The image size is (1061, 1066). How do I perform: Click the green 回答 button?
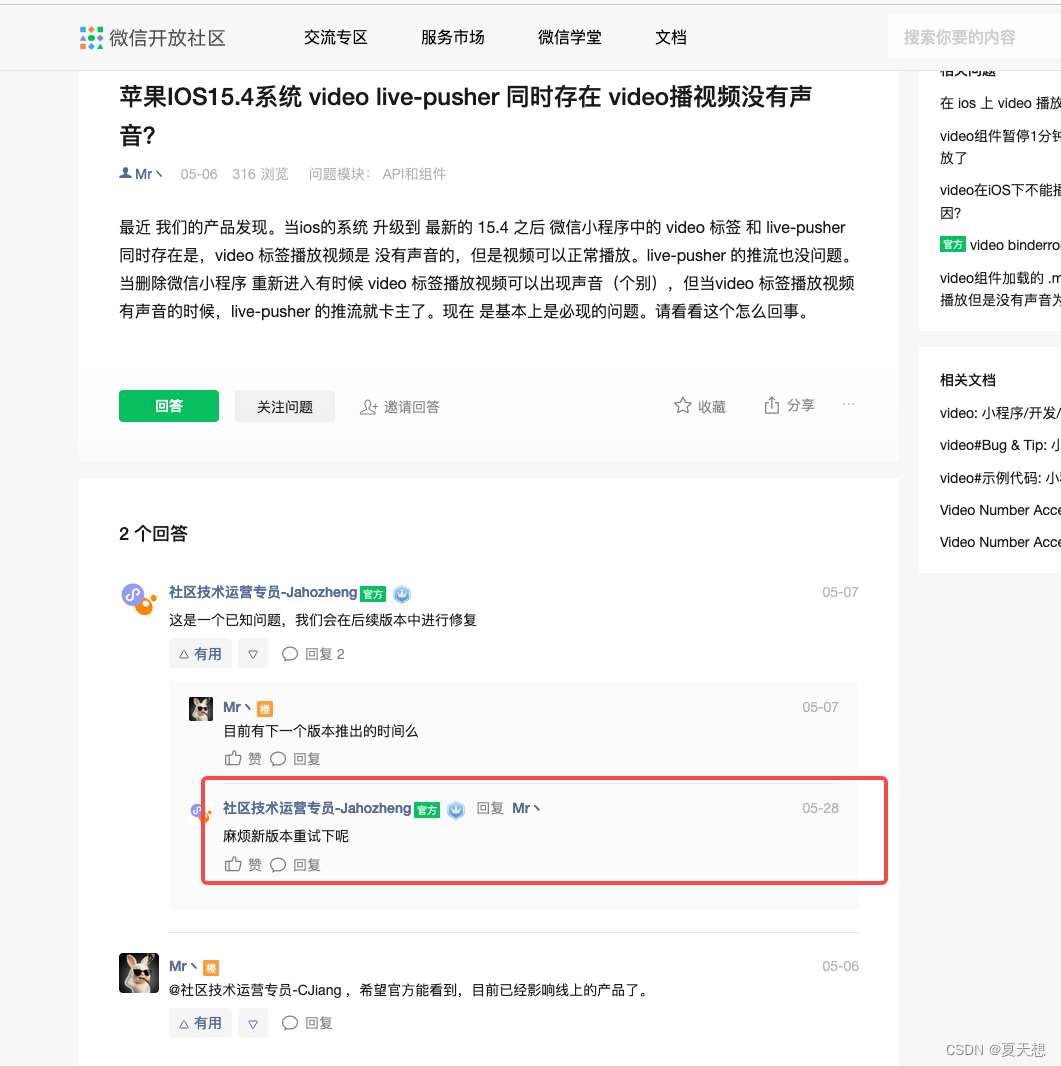(169, 406)
